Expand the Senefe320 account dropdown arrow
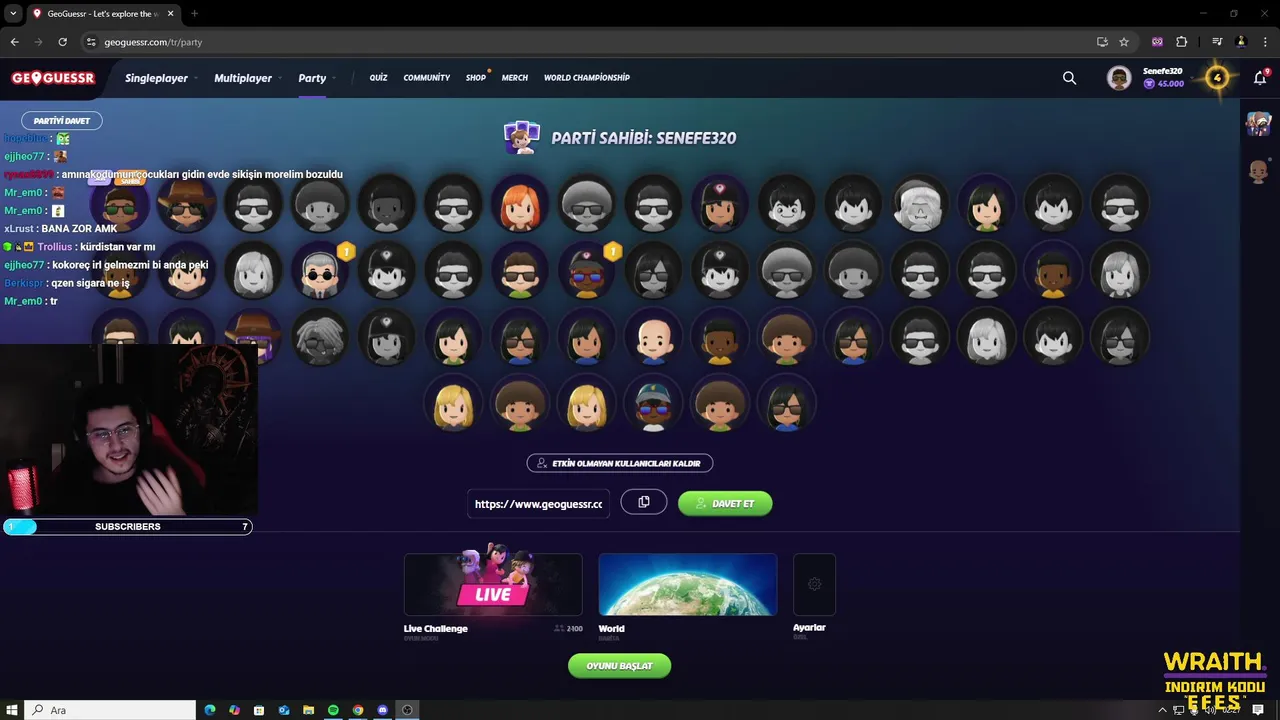This screenshot has width=1280, height=720. [1192, 78]
